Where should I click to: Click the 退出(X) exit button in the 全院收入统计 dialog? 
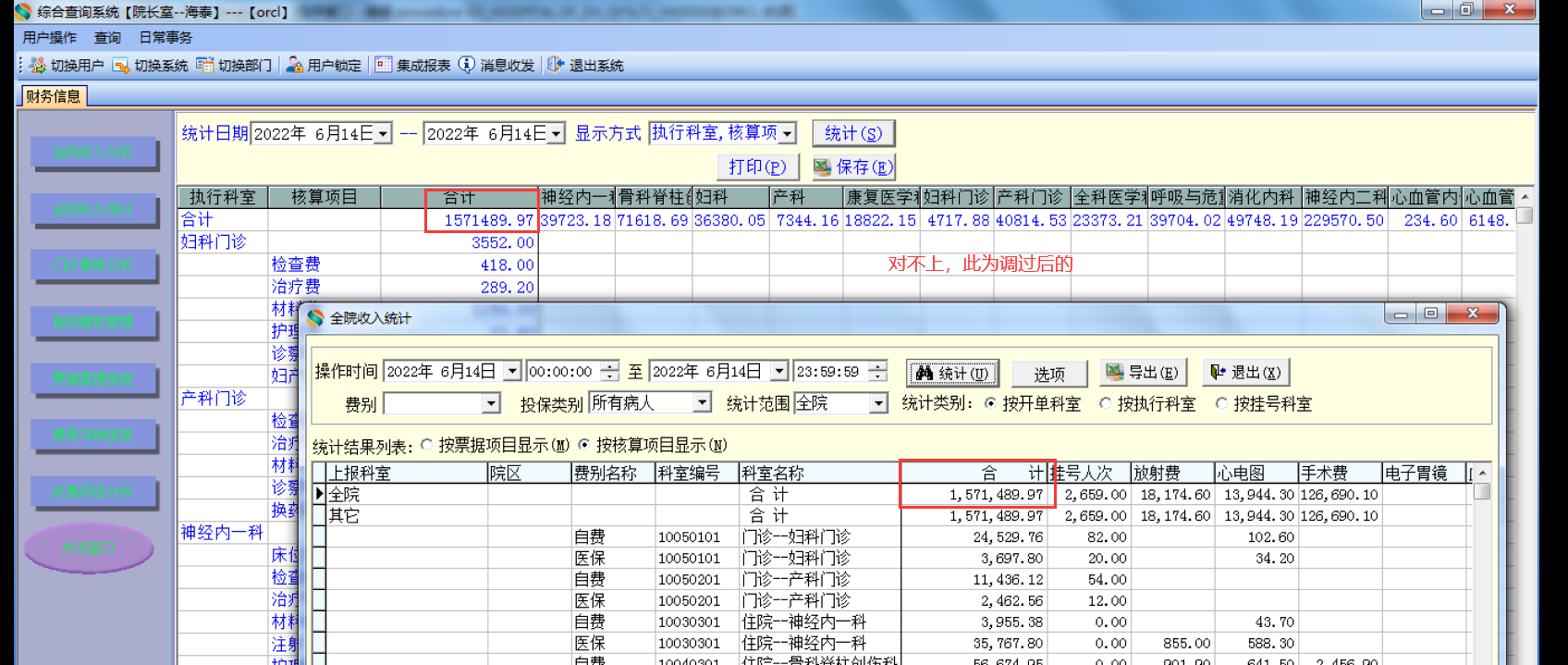pyautogui.click(x=1245, y=373)
